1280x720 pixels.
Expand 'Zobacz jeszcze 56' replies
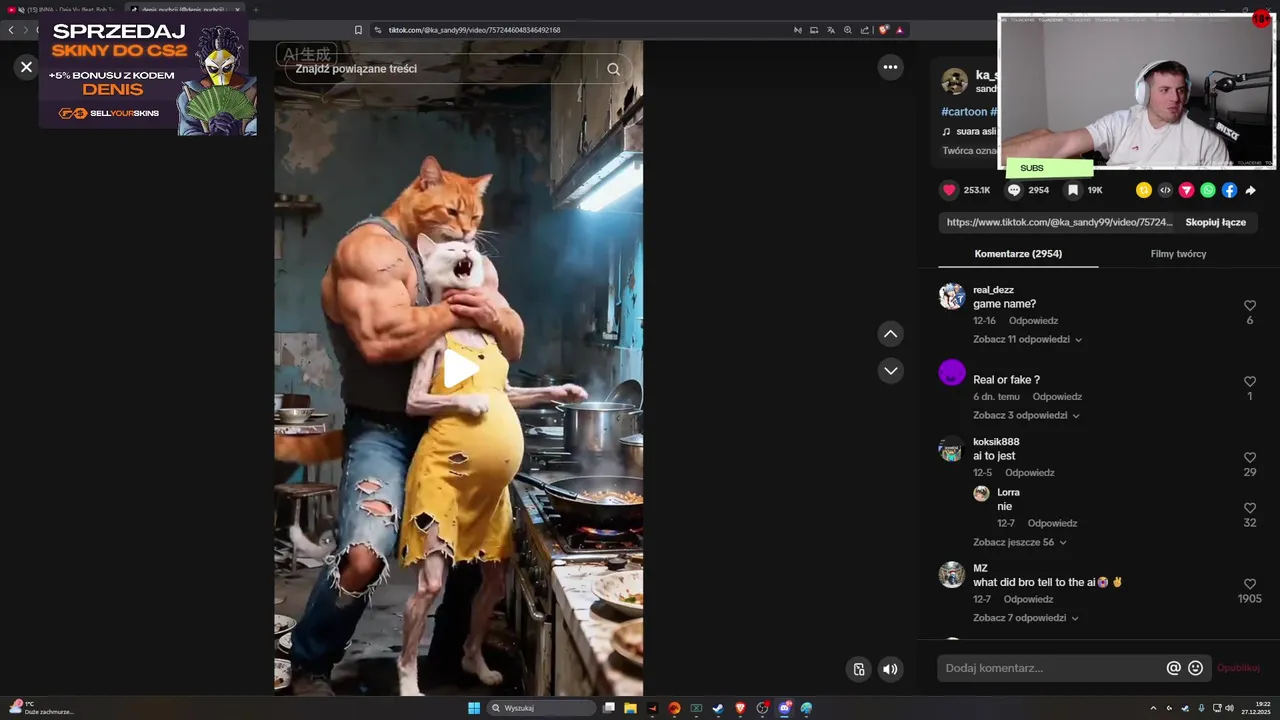(1020, 542)
